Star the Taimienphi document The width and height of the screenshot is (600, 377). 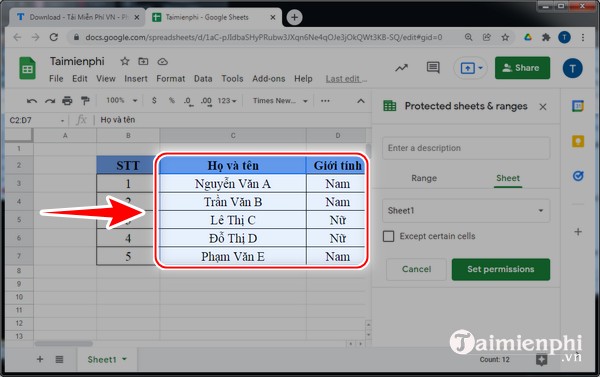point(125,61)
